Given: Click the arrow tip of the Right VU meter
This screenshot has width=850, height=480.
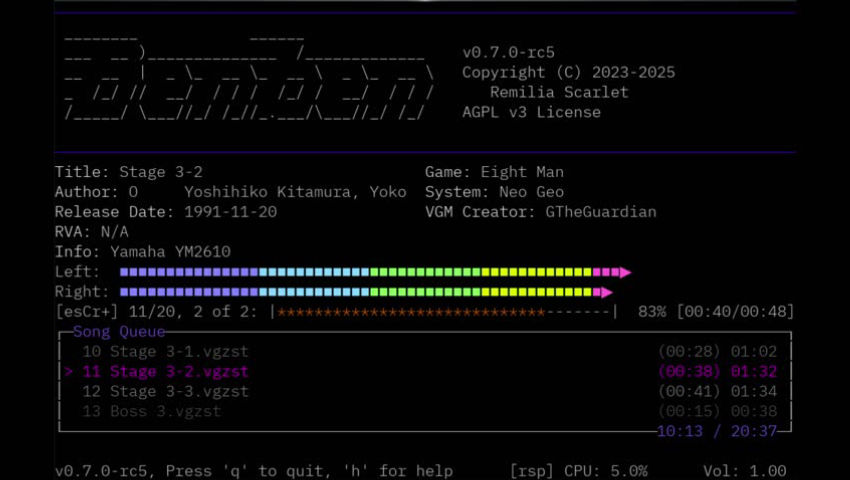Looking at the screenshot, I should 607,292.
